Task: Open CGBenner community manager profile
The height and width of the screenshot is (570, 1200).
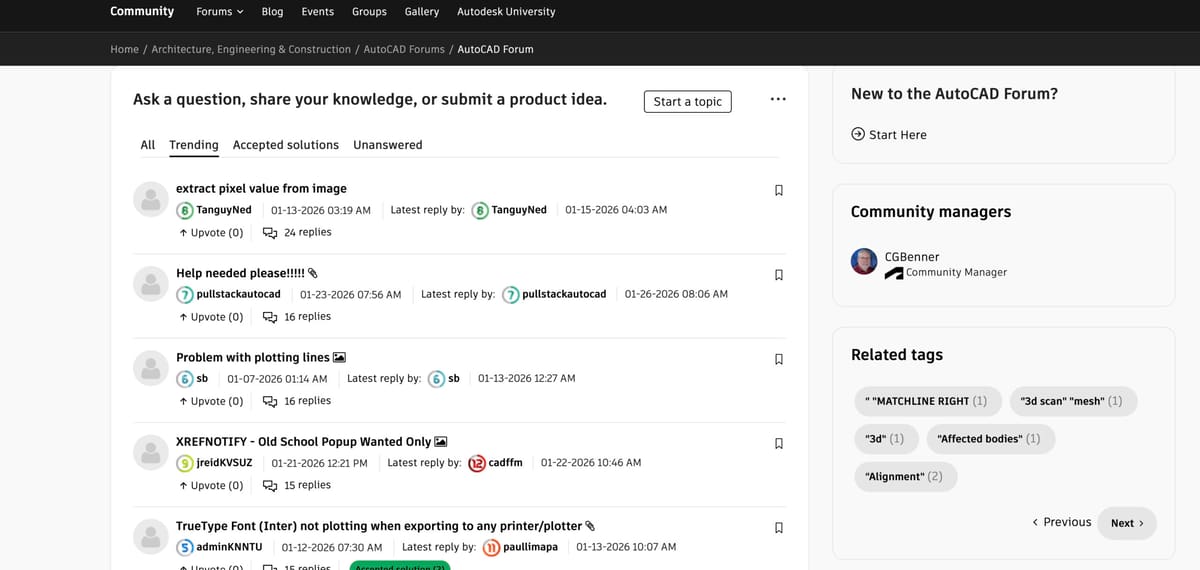Action: pyautogui.click(x=912, y=257)
